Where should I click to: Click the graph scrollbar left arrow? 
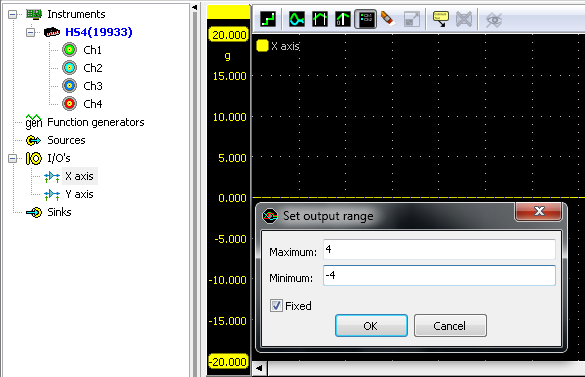click(x=260, y=369)
